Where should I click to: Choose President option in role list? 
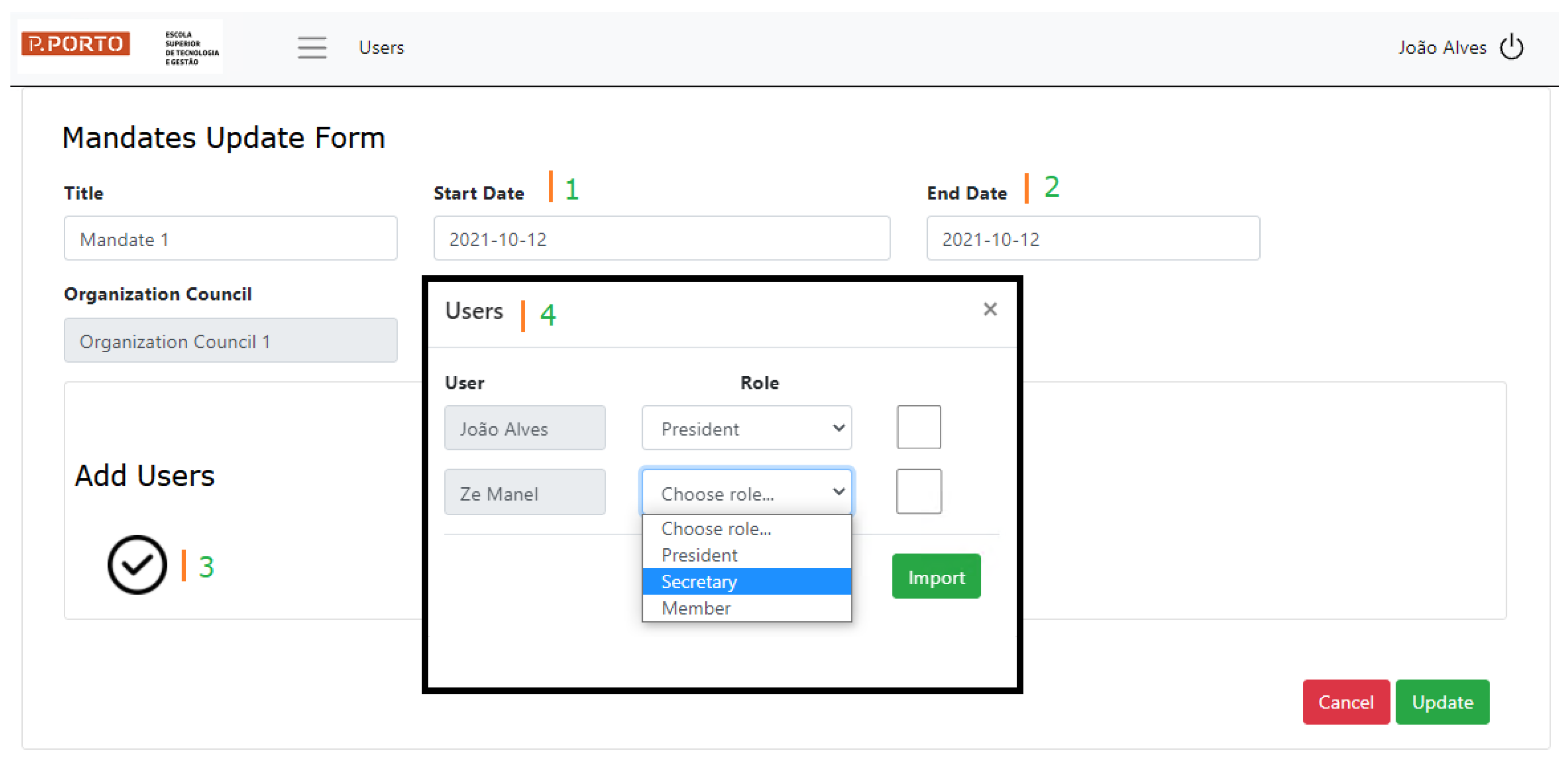point(746,555)
